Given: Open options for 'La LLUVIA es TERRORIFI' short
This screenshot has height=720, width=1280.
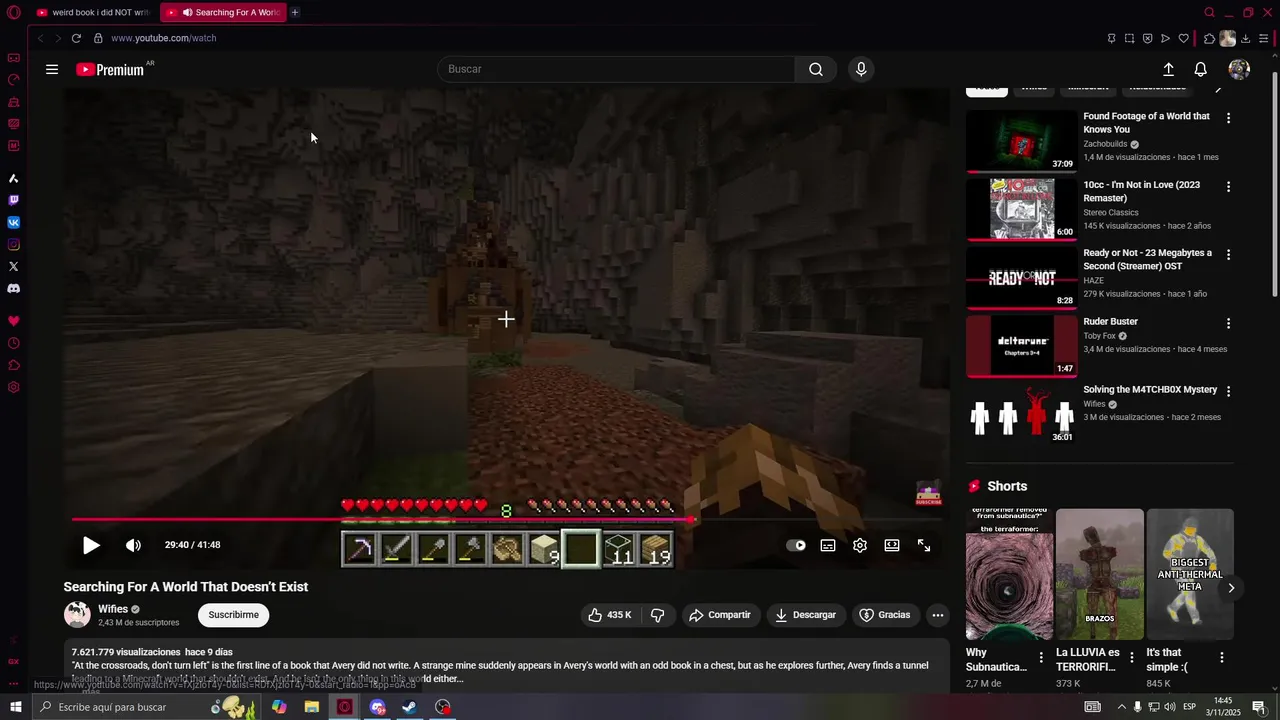Looking at the screenshot, I should (x=1131, y=658).
